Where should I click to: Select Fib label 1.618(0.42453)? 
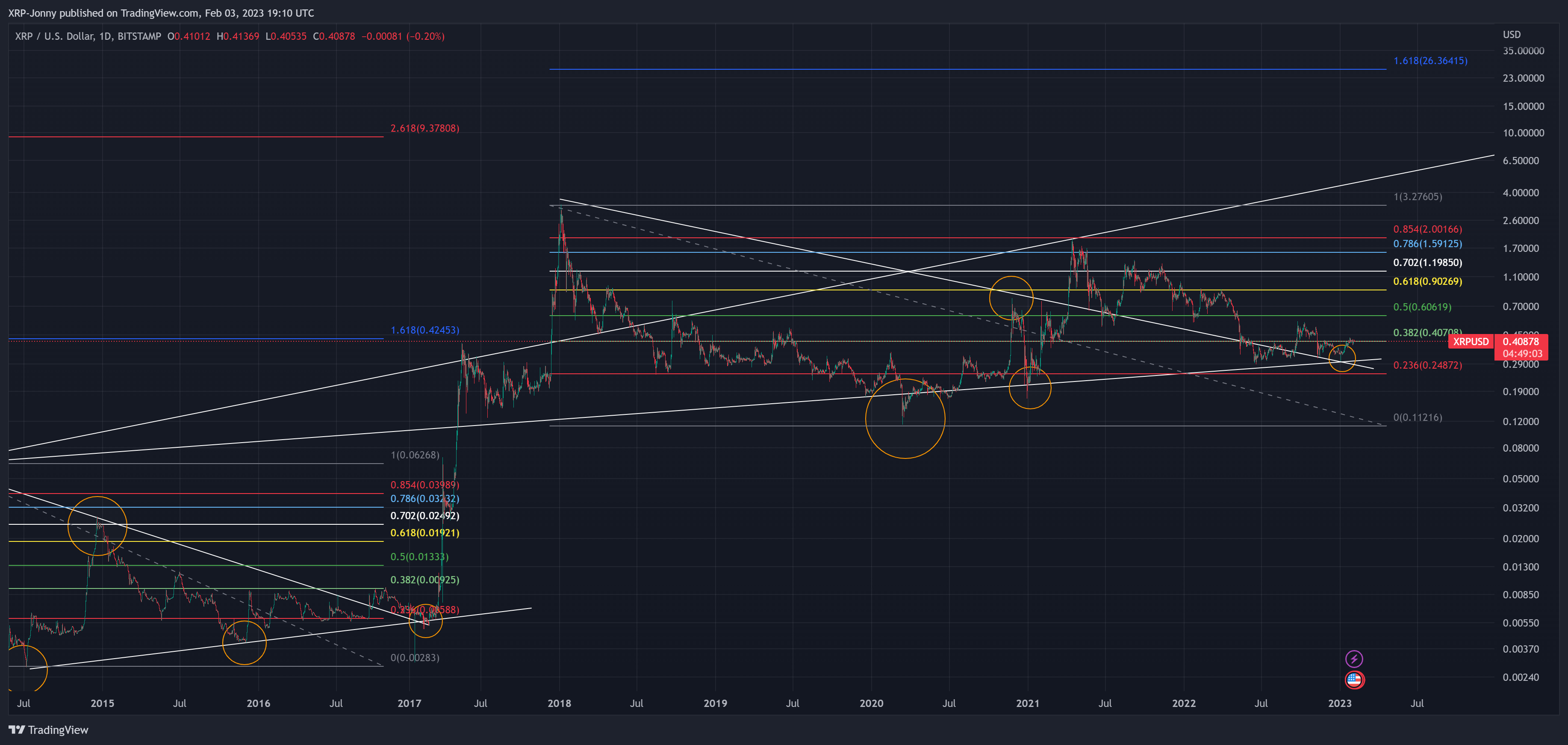click(x=425, y=330)
